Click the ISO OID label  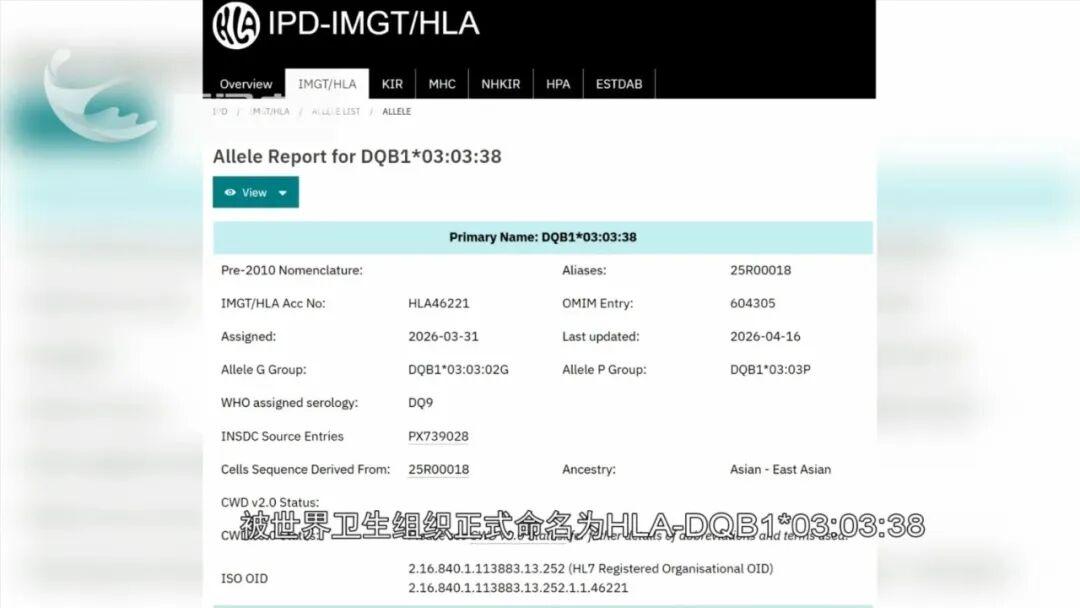click(x=245, y=578)
